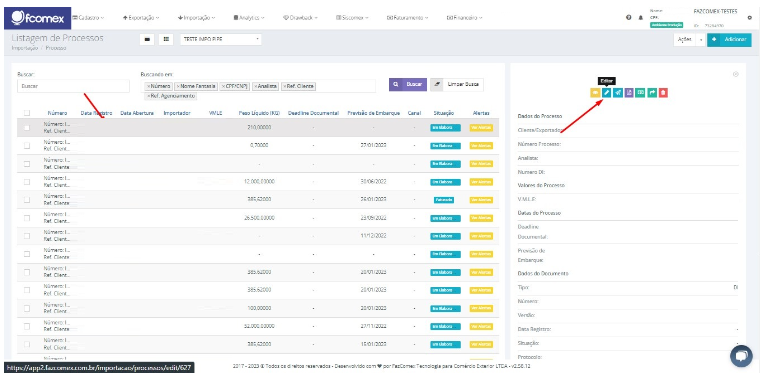Open Ver Alertas for the 30/06/2022 row
This screenshot has height=386, width=762.
click(x=481, y=182)
